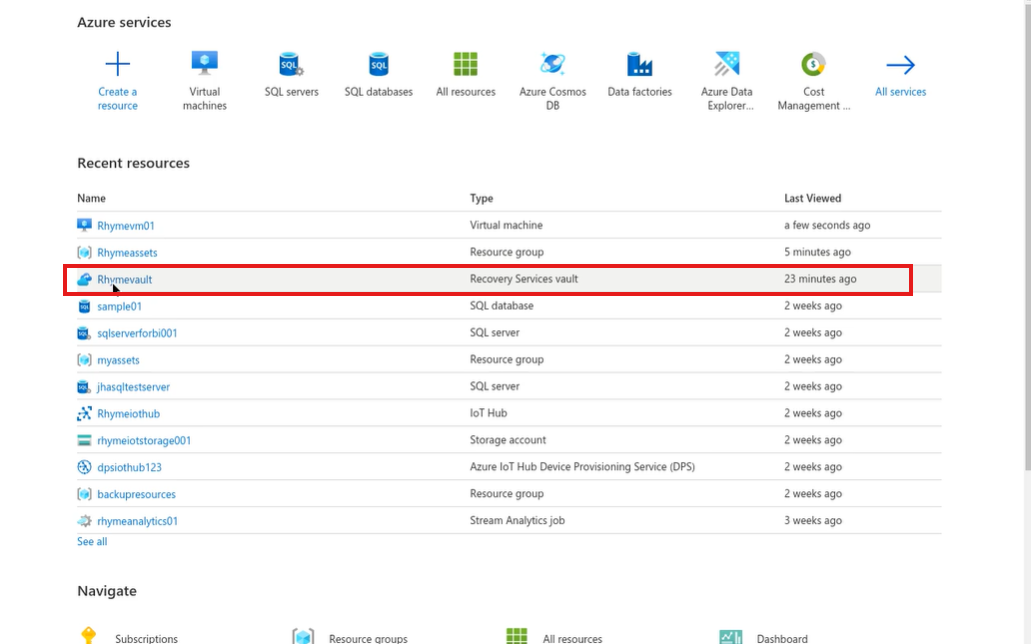Open the Azure Cosmos DB icon
Screen dimensions: 1031x644
pyautogui.click(x=552, y=64)
